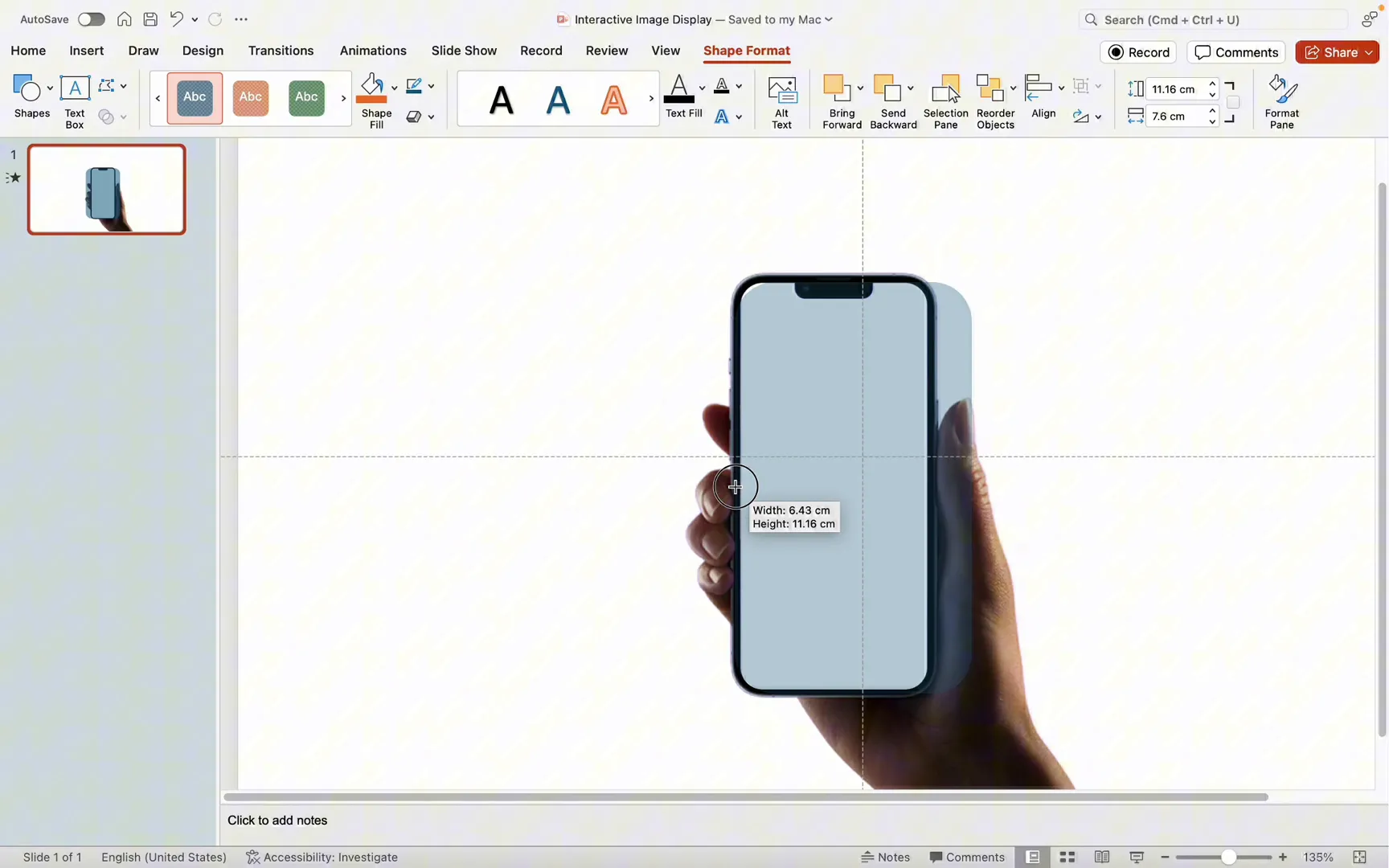
Task: Select slide 1 thumbnail
Action: (x=107, y=190)
